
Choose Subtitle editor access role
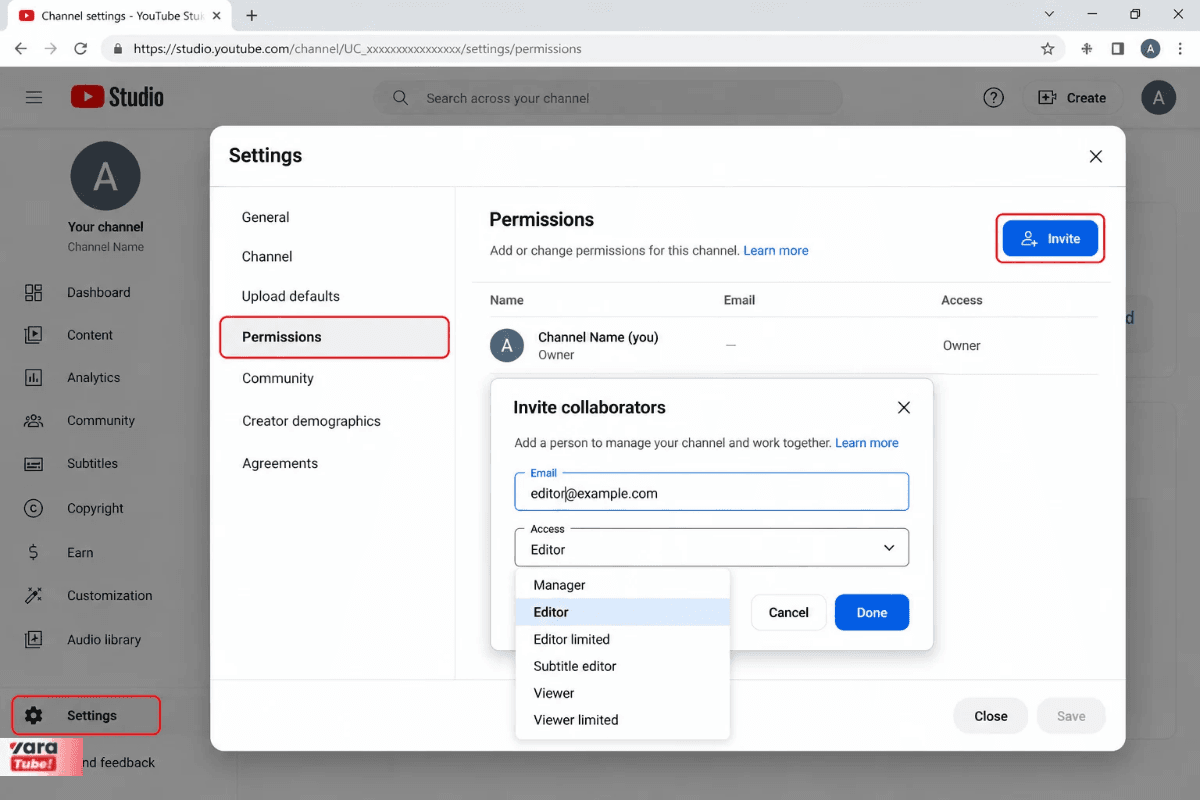click(x=622, y=666)
